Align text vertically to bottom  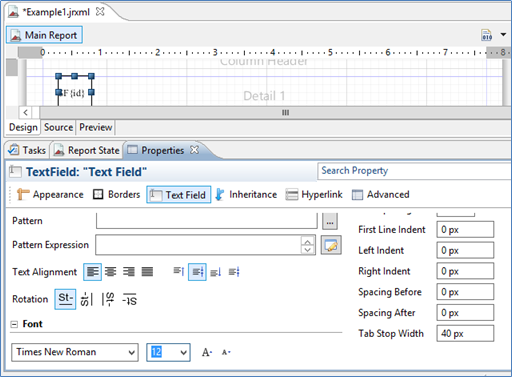tap(216, 272)
